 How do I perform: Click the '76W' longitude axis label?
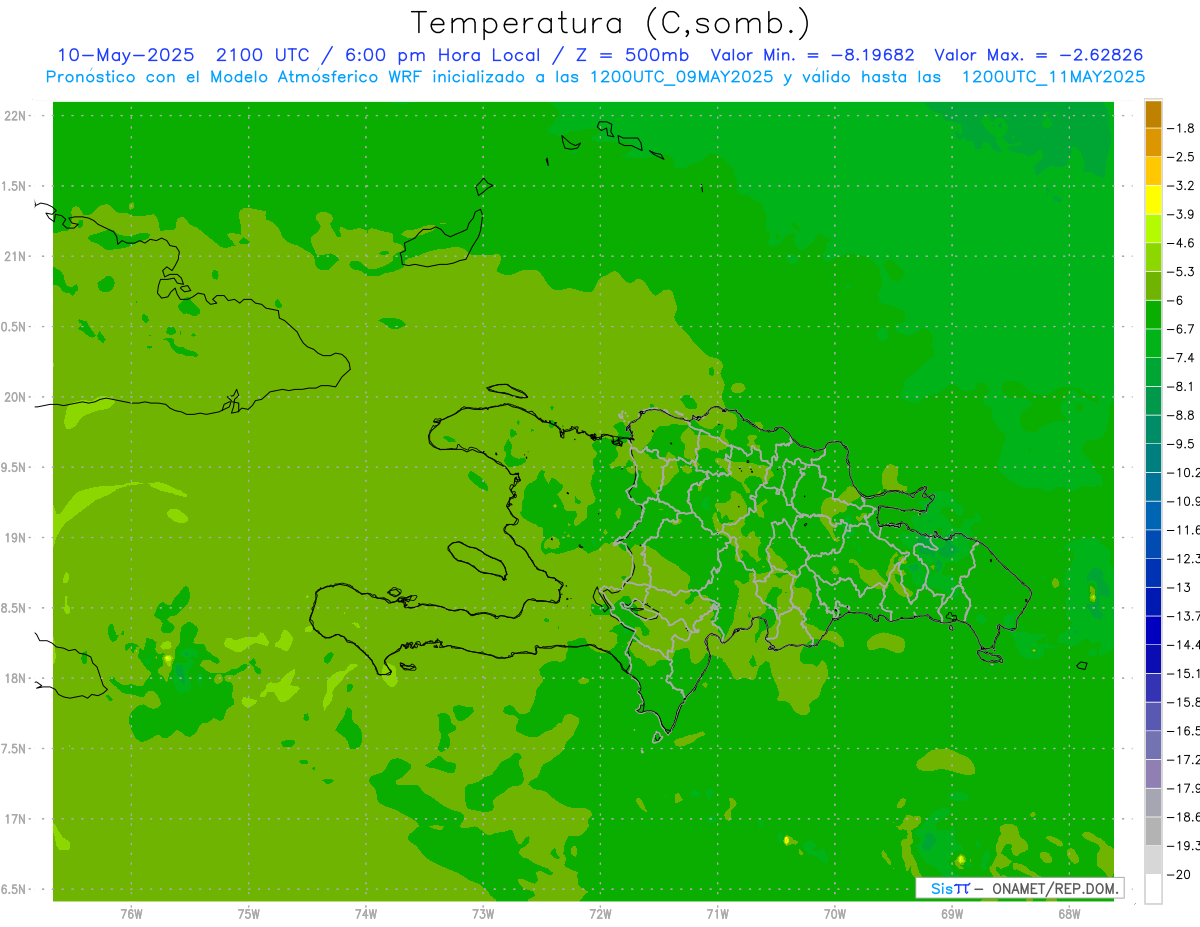click(131, 913)
